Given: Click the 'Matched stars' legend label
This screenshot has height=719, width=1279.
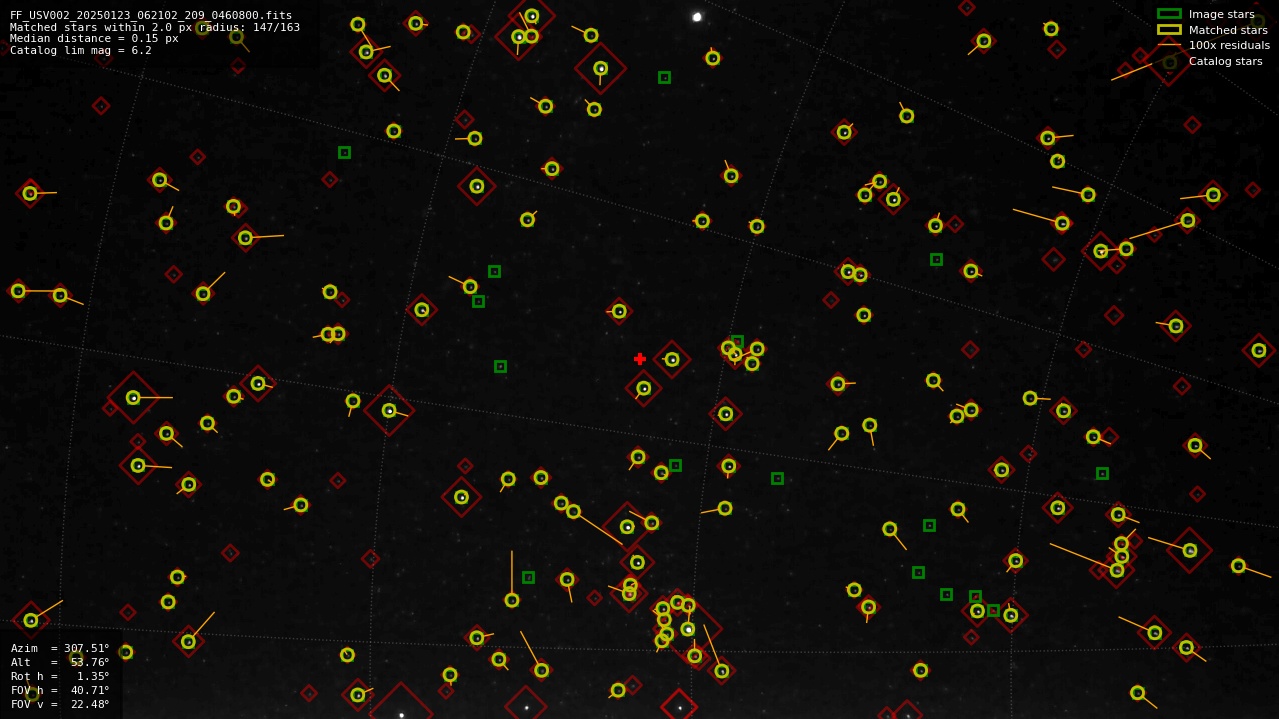Looking at the screenshot, I should (1227, 30).
